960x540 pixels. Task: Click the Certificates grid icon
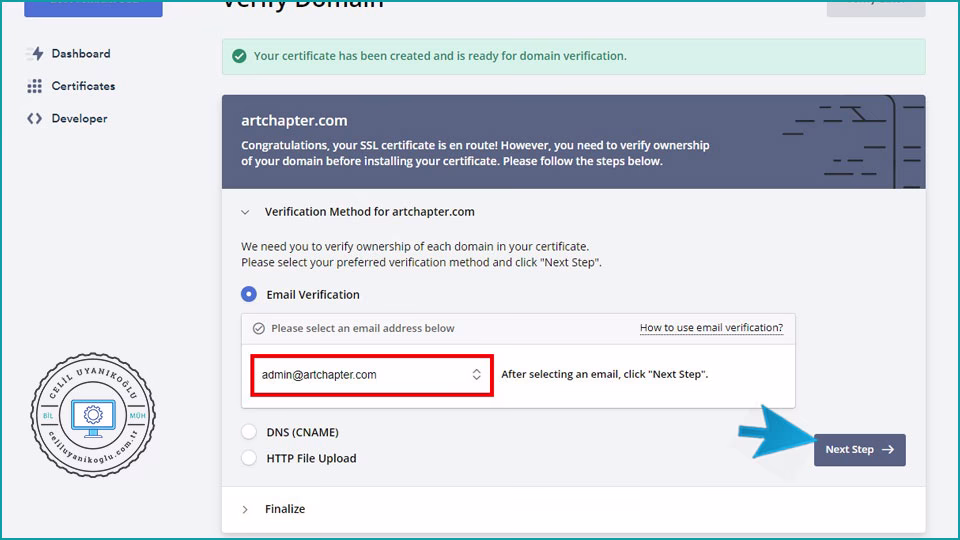click(36, 86)
